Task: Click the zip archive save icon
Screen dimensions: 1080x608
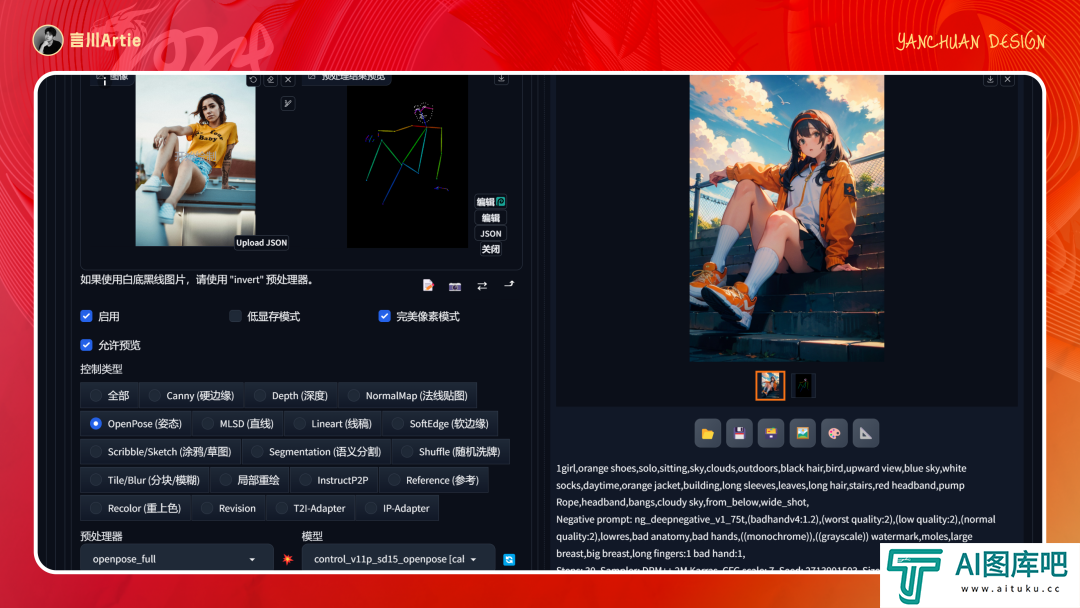Action: coord(771,433)
